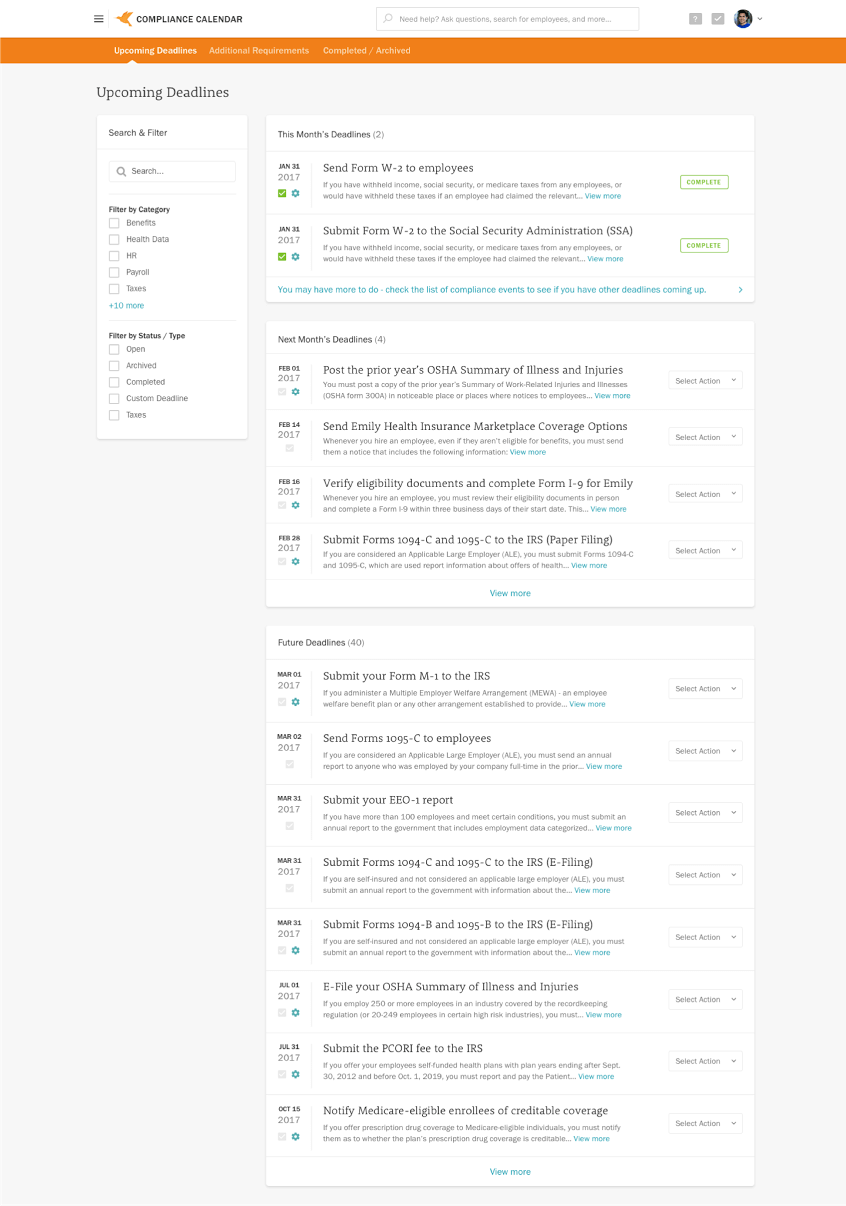This screenshot has height=1206, width=846.
Task: Click gear icon for Submit Form M-1 deadline
Action: point(295,702)
